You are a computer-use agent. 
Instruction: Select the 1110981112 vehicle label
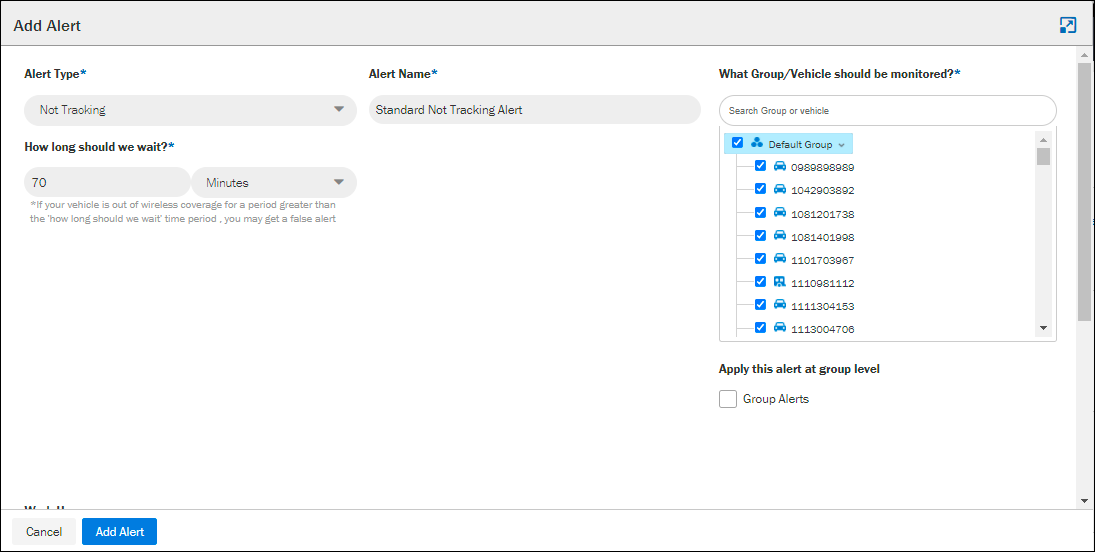[x=823, y=283]
